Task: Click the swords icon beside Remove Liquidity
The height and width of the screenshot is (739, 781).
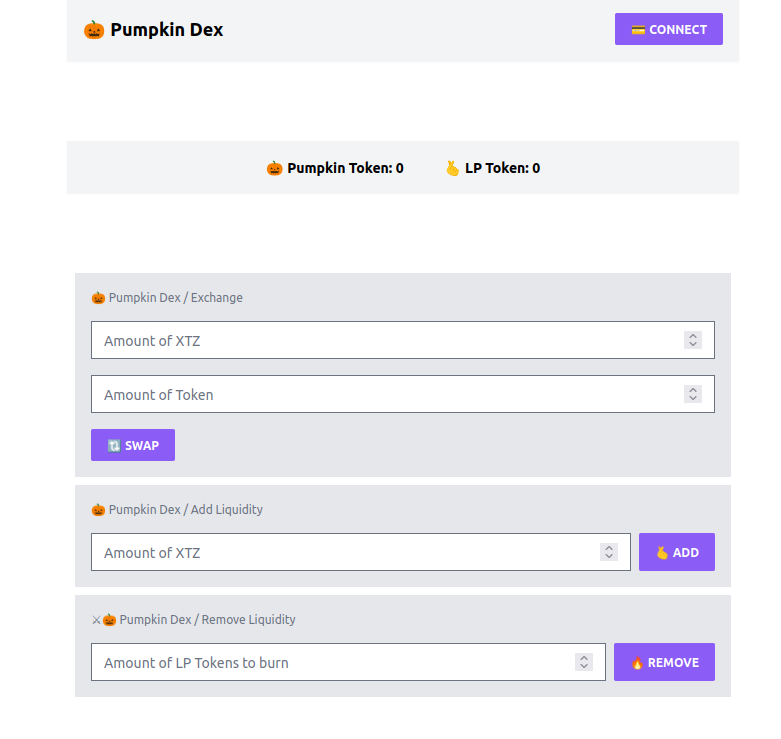Action: coord(96,619)
